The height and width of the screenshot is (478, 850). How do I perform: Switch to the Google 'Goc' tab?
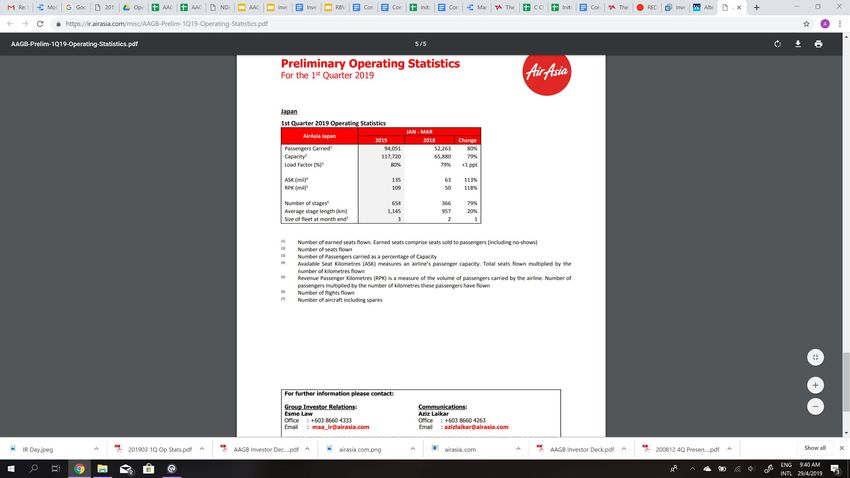[x=75, y=8]
